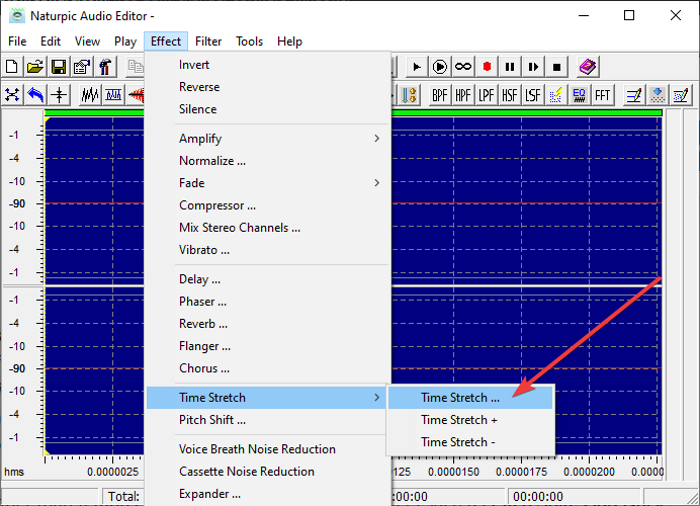
Task: Close the Effect menu from menu bar
Action: click(166, 42)
